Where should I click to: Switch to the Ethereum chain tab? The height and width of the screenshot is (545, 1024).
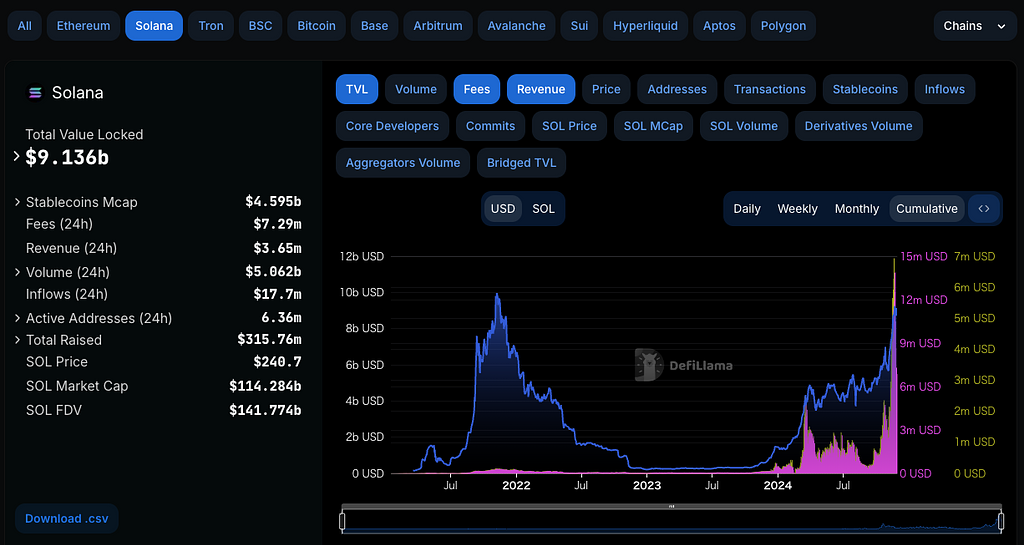[85, 26]
